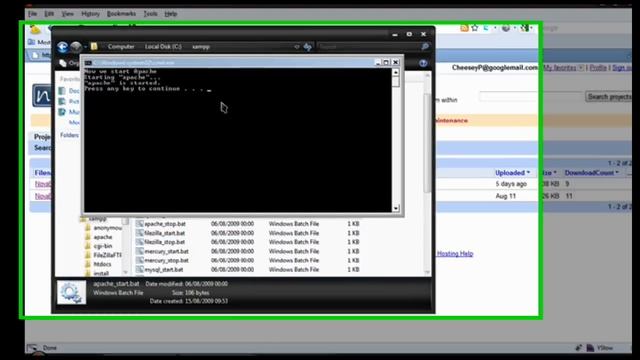This screenshot has height=360, width=640.
Task: Click the command prompt title bar icon
Action: tap(88, 62)
